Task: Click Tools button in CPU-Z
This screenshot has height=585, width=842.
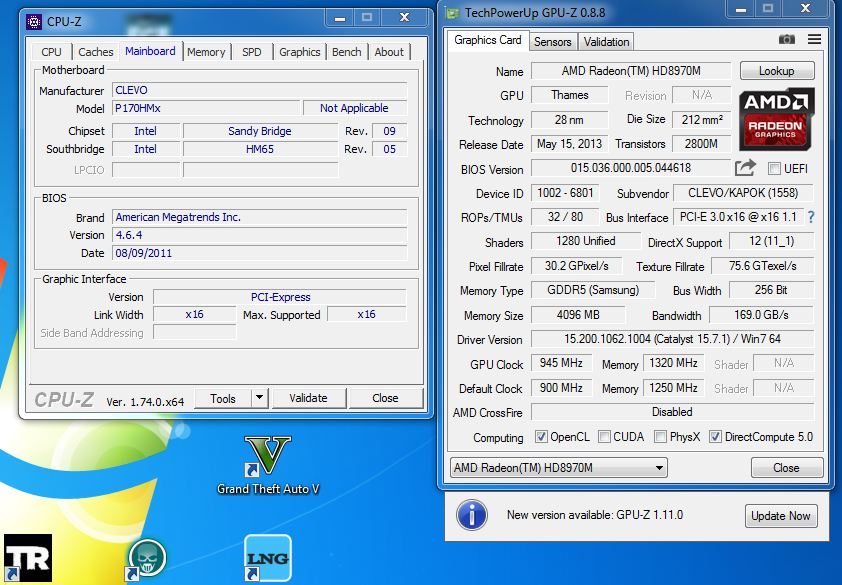Action: 223,398
